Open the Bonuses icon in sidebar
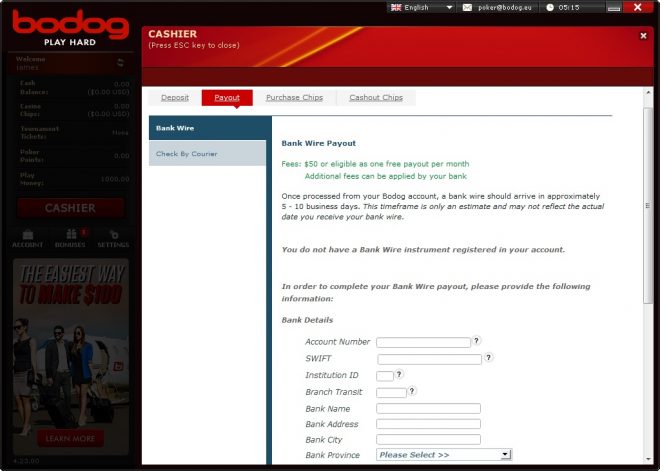The height and width of the screenshot is (471, 660). [70, 238]
